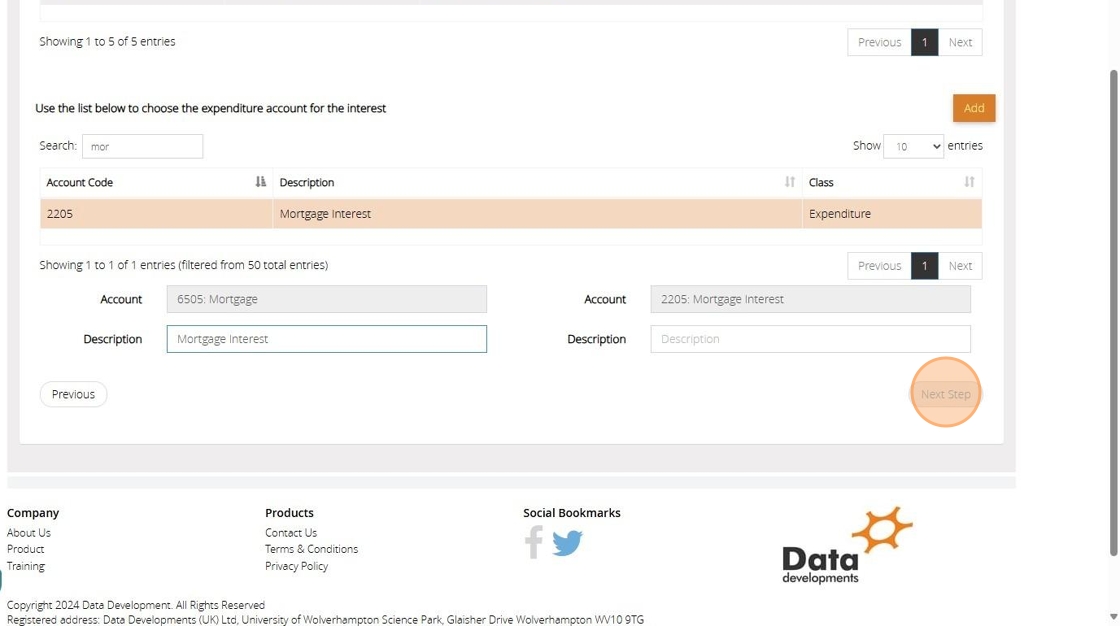Screen dimensions: 1120x626
Task: Open the Privacy Policy link
Action: pyautogui.click(x=296, y=565)
